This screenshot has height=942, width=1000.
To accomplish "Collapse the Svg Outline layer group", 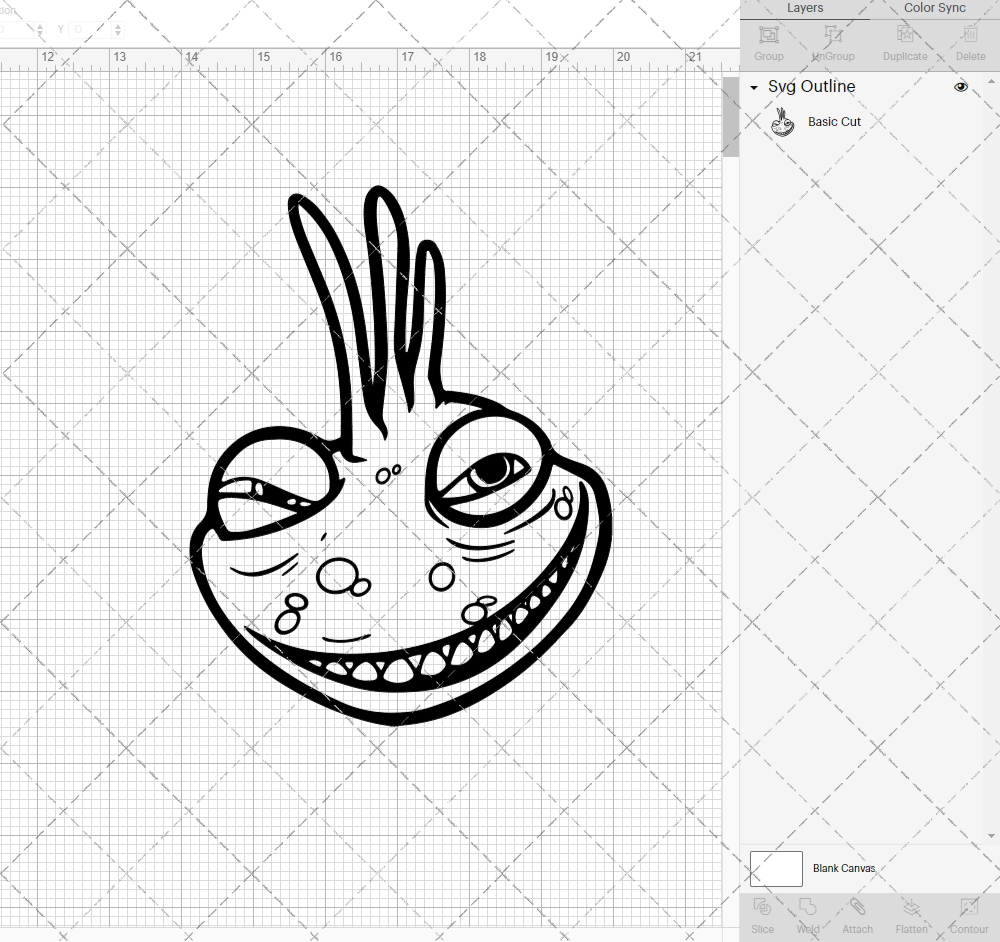I will pyautogui.click(x=753, y=87).
